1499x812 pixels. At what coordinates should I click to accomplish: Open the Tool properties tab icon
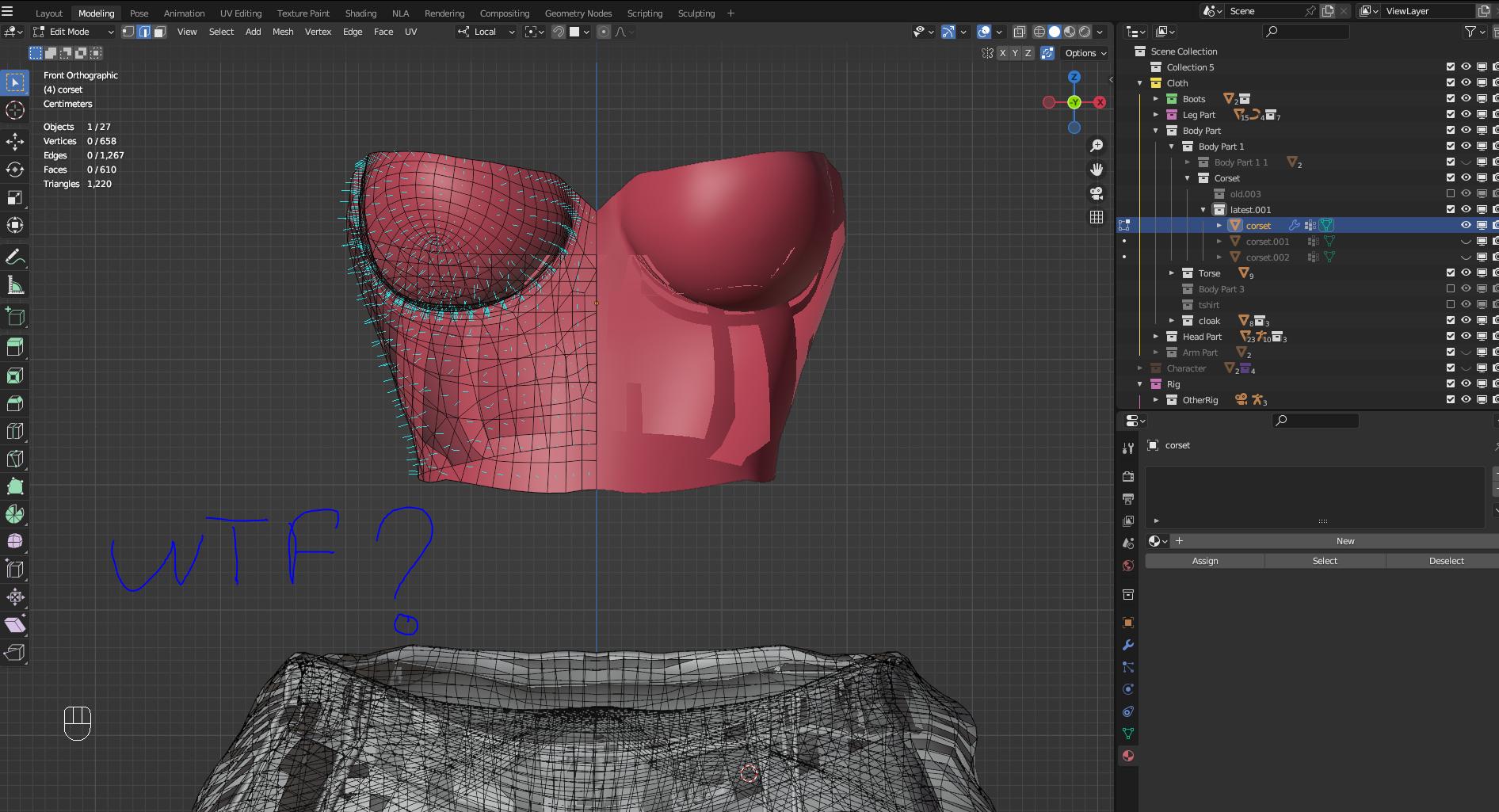[1128, 448]
